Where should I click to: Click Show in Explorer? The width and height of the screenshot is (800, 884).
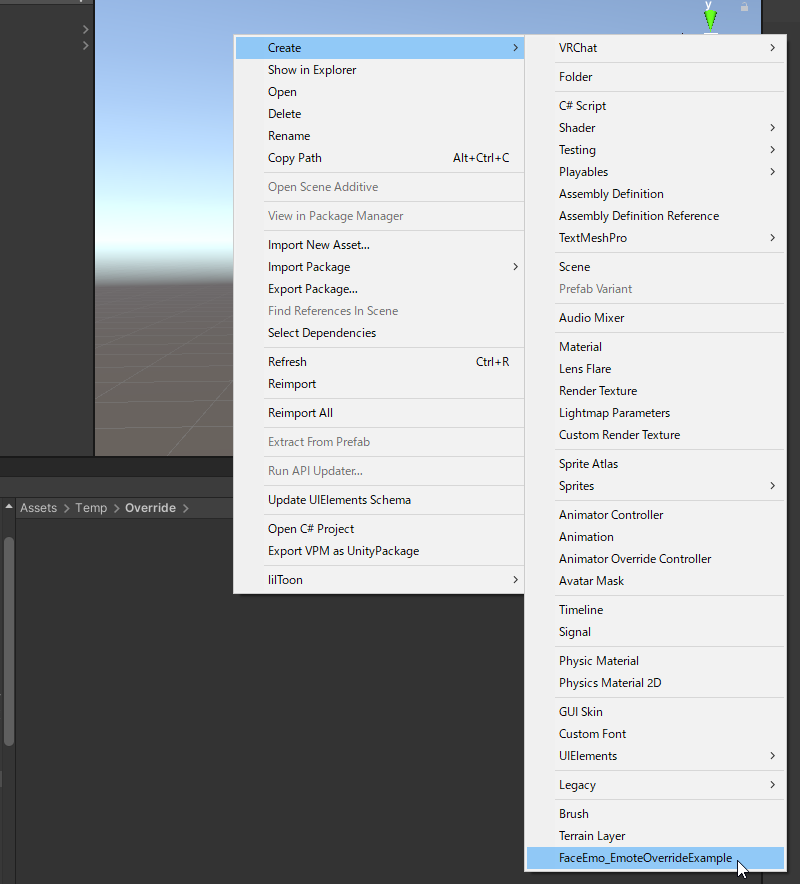click(312, 70)
